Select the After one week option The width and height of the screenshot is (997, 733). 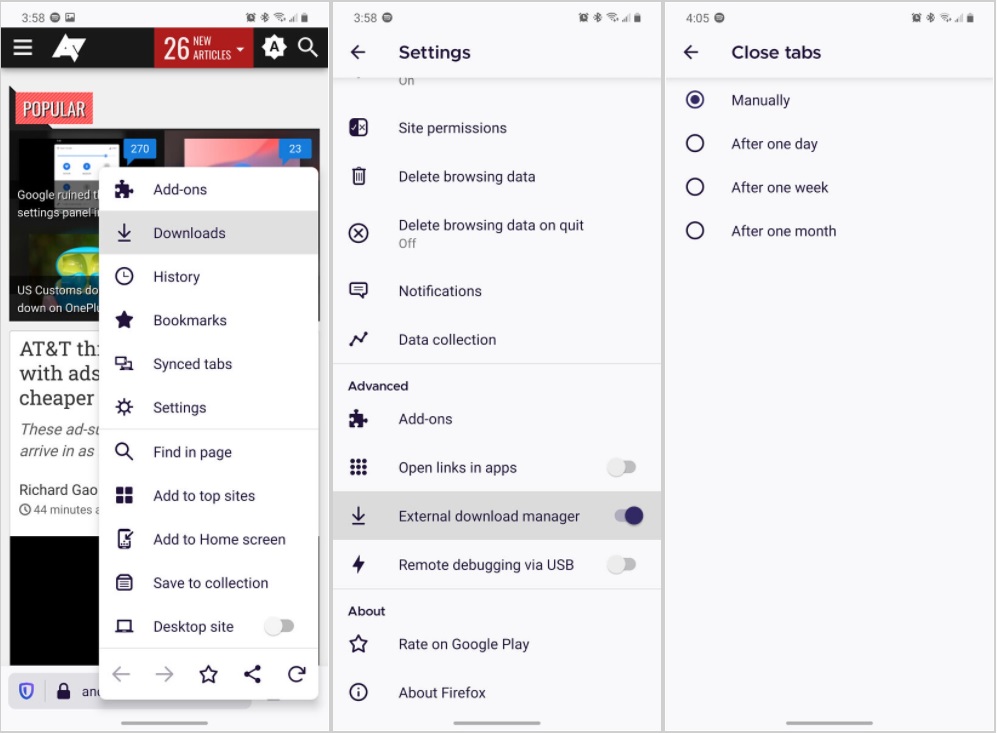point(695,187)
